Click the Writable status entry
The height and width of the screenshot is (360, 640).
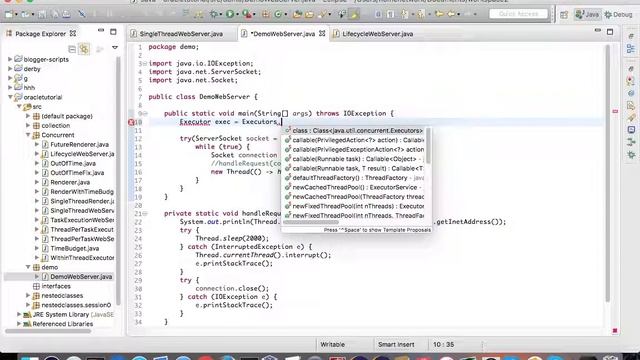tap(332, 344)
